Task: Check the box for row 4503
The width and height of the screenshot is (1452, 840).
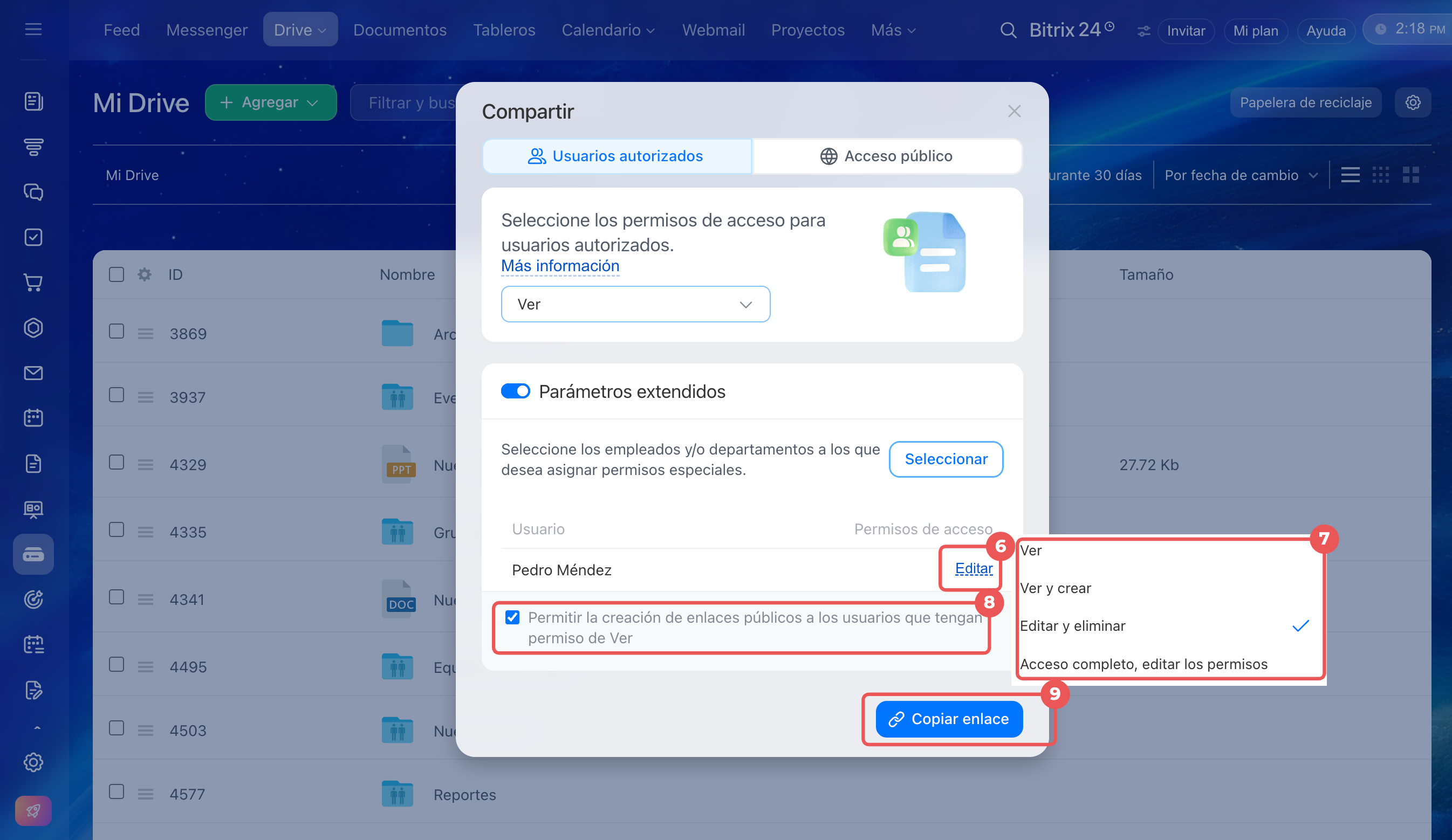Action: (117, 728)
